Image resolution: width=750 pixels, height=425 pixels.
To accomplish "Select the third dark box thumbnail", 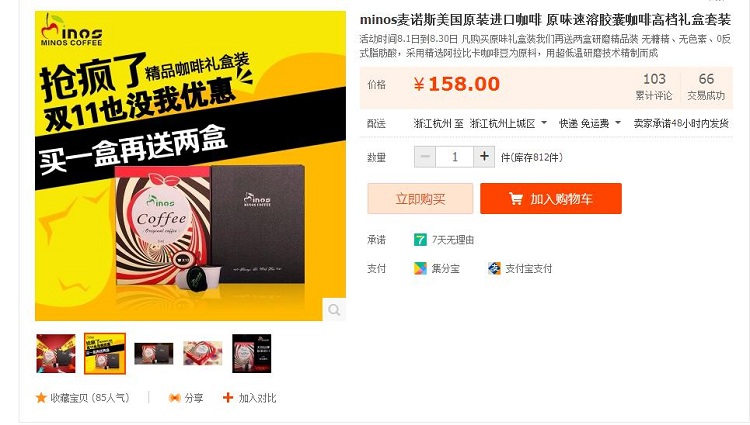I will click(x=154, y=353).
